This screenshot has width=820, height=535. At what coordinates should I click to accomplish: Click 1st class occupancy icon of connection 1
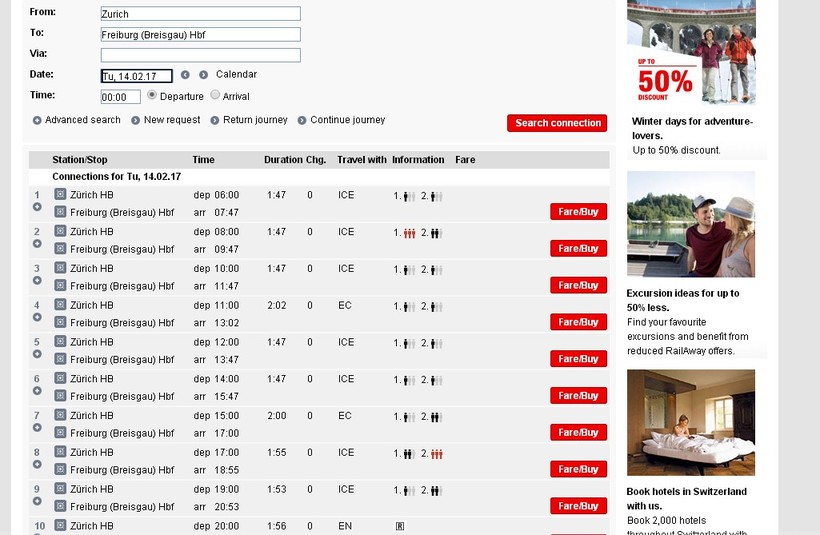409,197
